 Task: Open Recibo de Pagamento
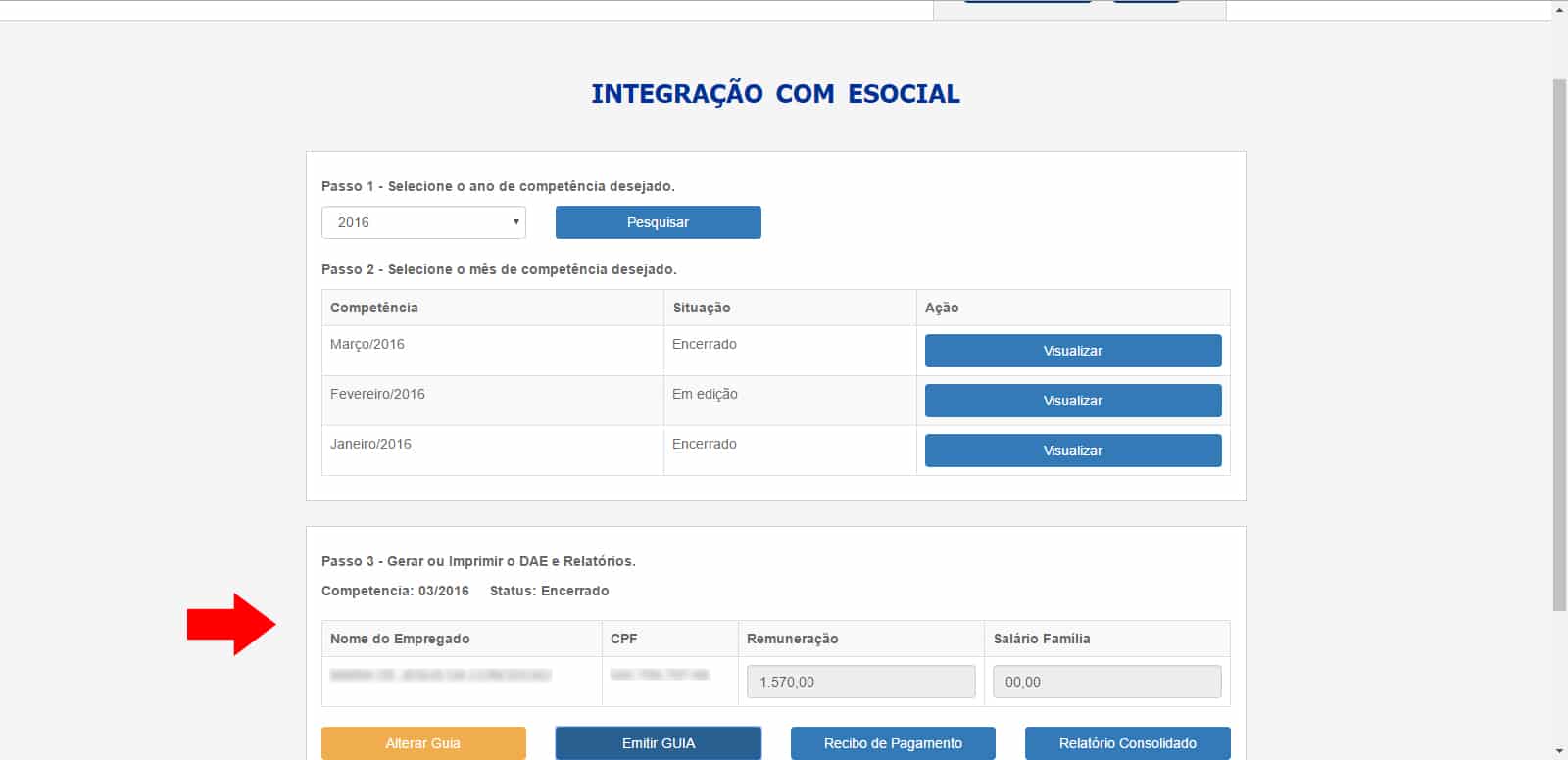[893, 743]
